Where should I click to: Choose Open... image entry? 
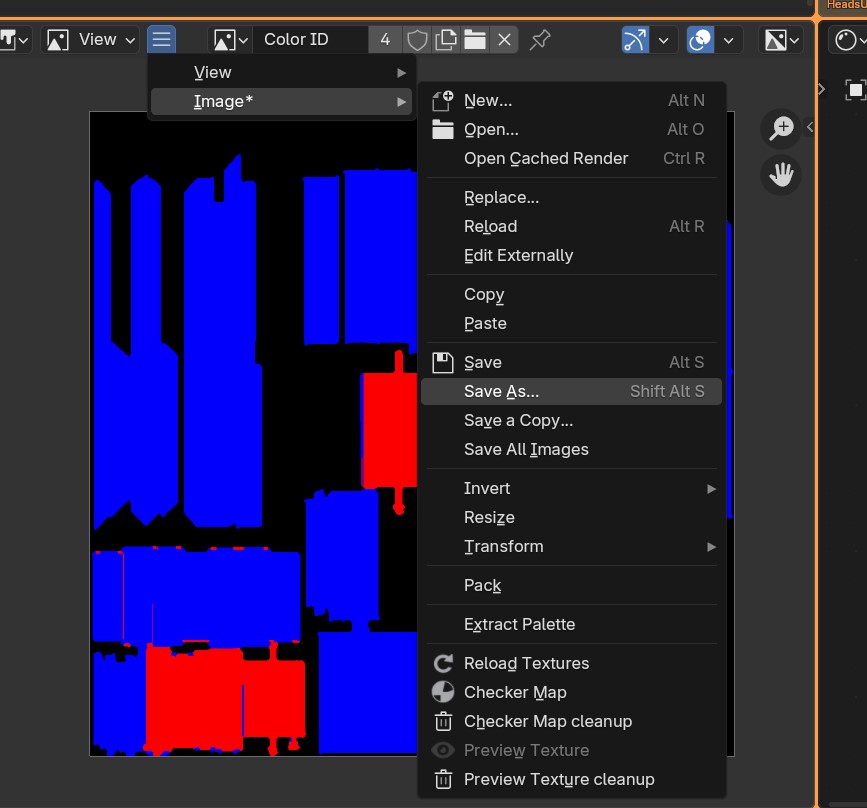572,129
